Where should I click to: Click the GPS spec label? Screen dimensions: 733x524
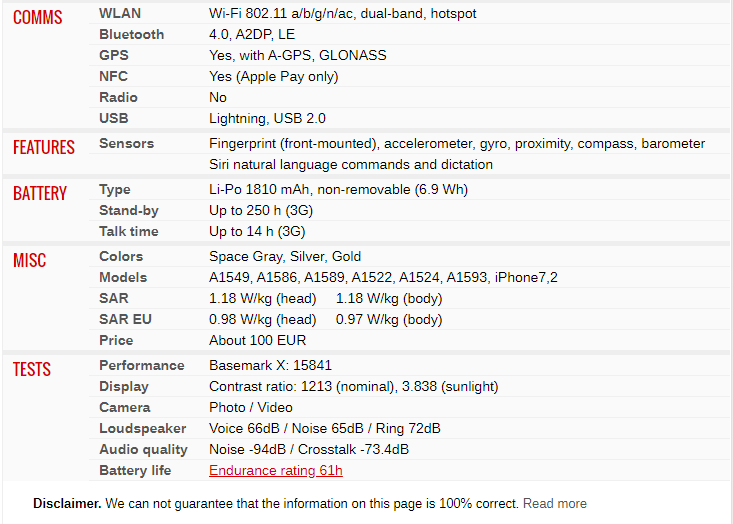(x=114, y=56)
